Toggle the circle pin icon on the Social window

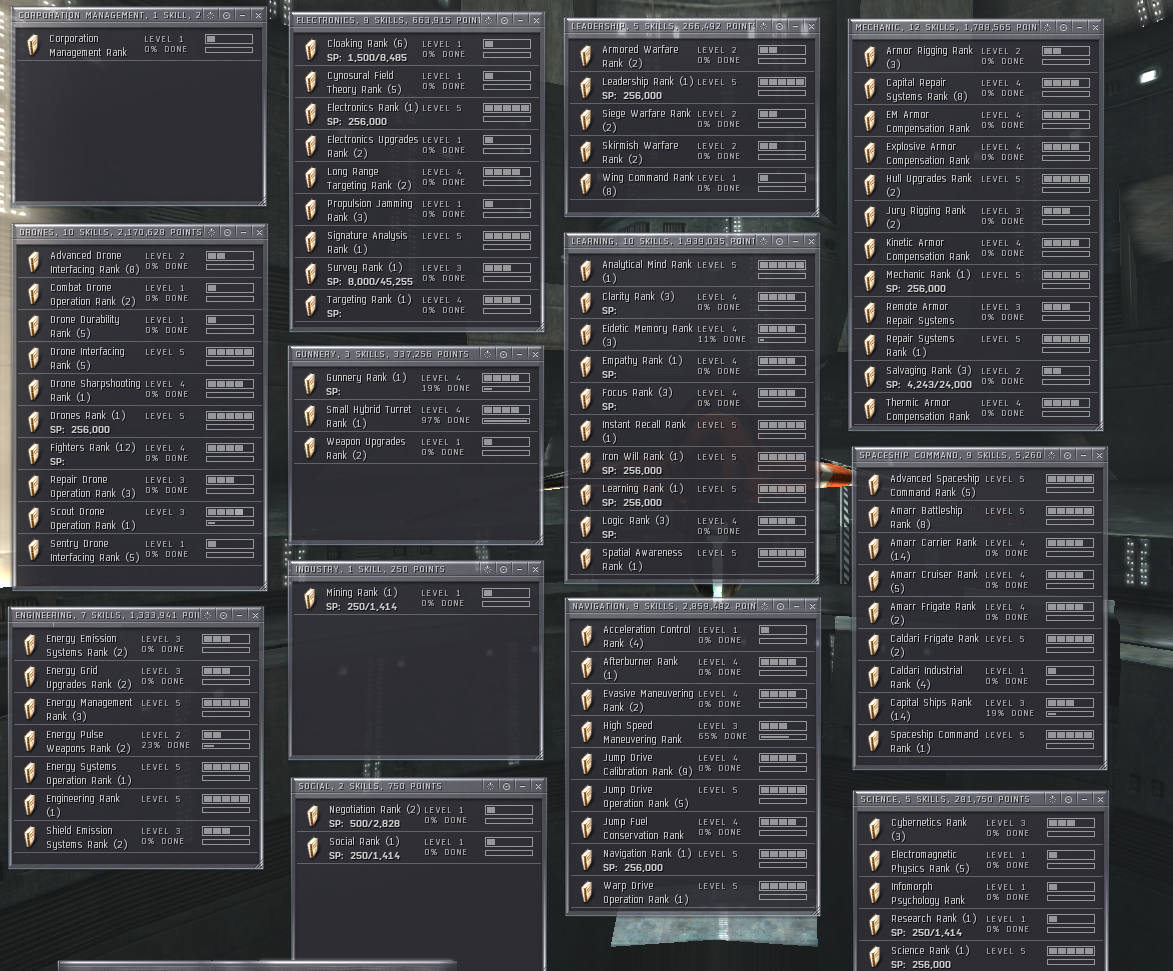pyautogui.click(x=506, y=786)
